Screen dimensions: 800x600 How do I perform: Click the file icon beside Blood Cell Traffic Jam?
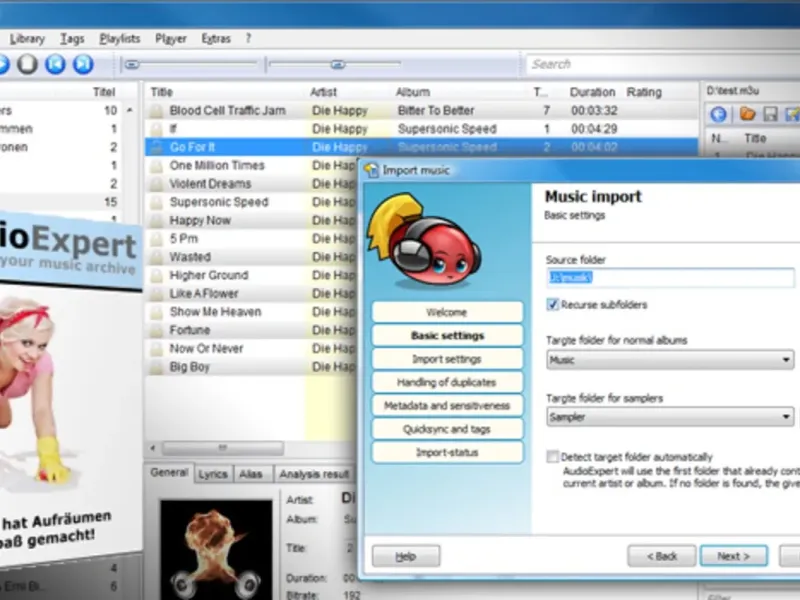click(157, 111)
